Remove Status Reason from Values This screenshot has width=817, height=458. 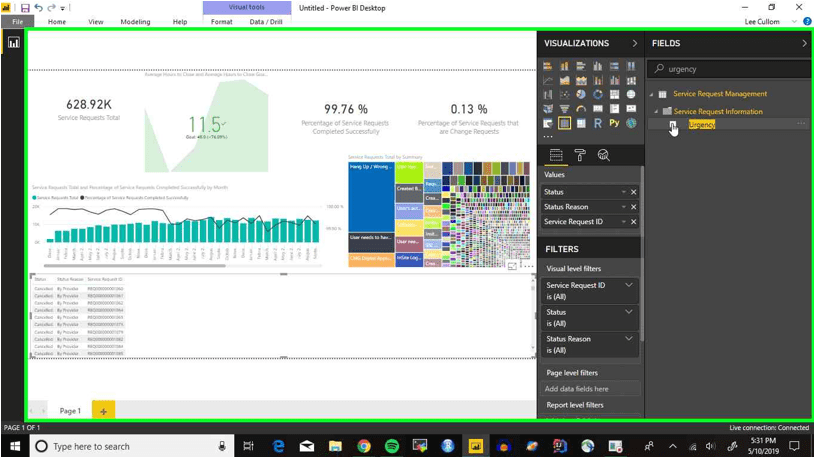coord(634,207)
